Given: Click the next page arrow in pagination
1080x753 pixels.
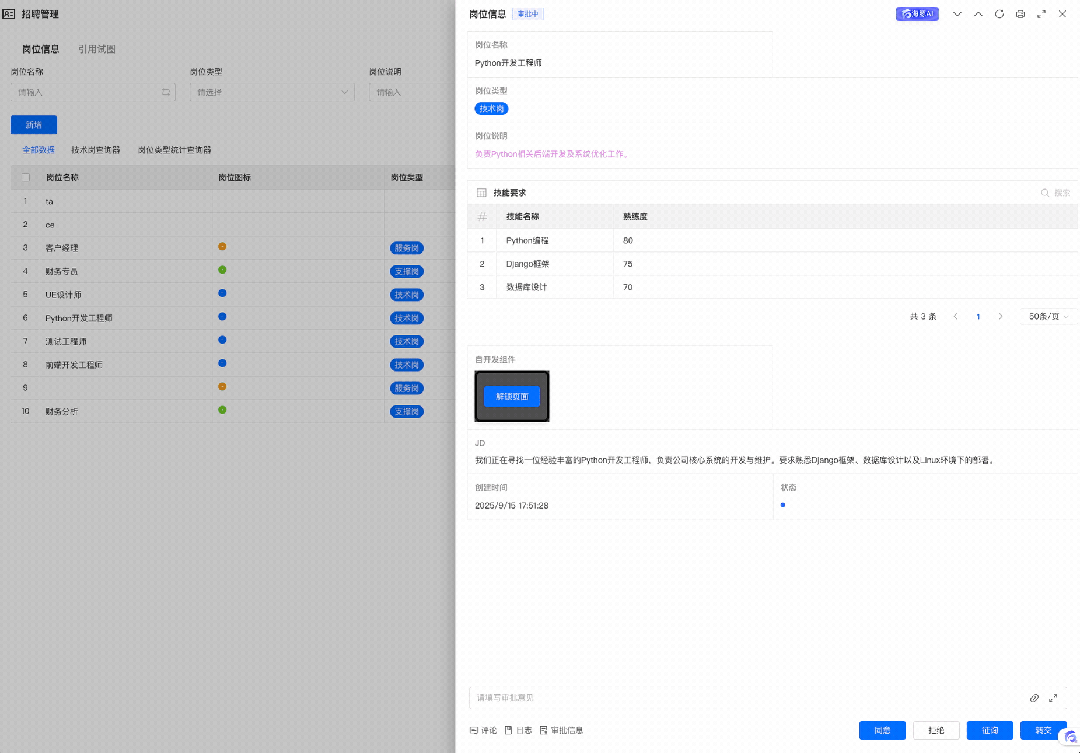Looking at the screenshot, I should 1000,316.
